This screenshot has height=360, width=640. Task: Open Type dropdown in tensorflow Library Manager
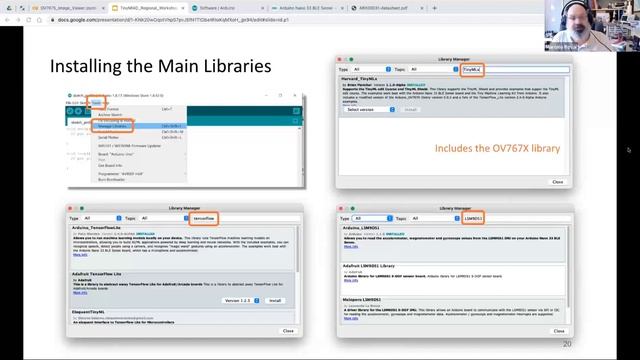click(102, 218)
